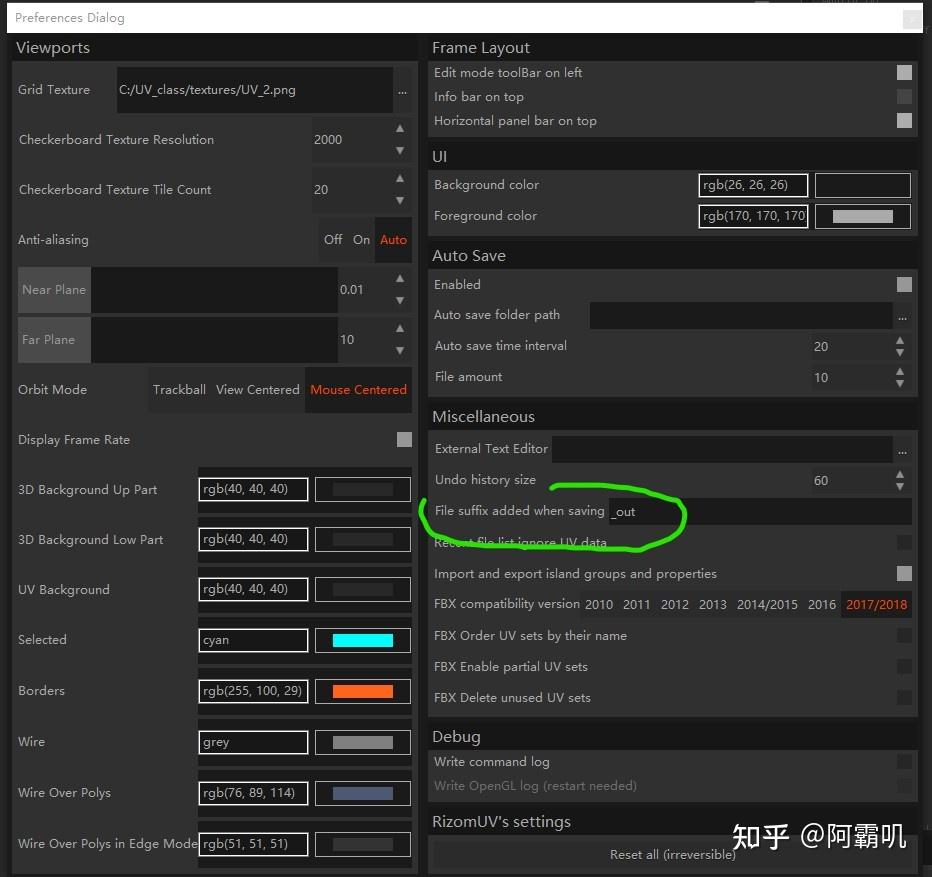Choose Mouse Centered orbit mode
The width and height of the screenshot is (932, 877).
(x=358, y=389)
